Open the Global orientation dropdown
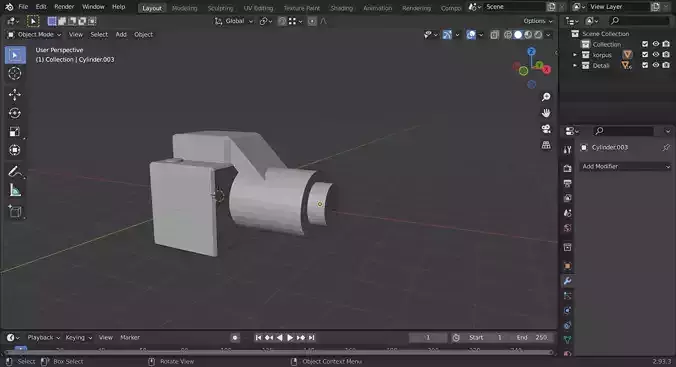Viewport: 676px width, 367px height. 234,21
